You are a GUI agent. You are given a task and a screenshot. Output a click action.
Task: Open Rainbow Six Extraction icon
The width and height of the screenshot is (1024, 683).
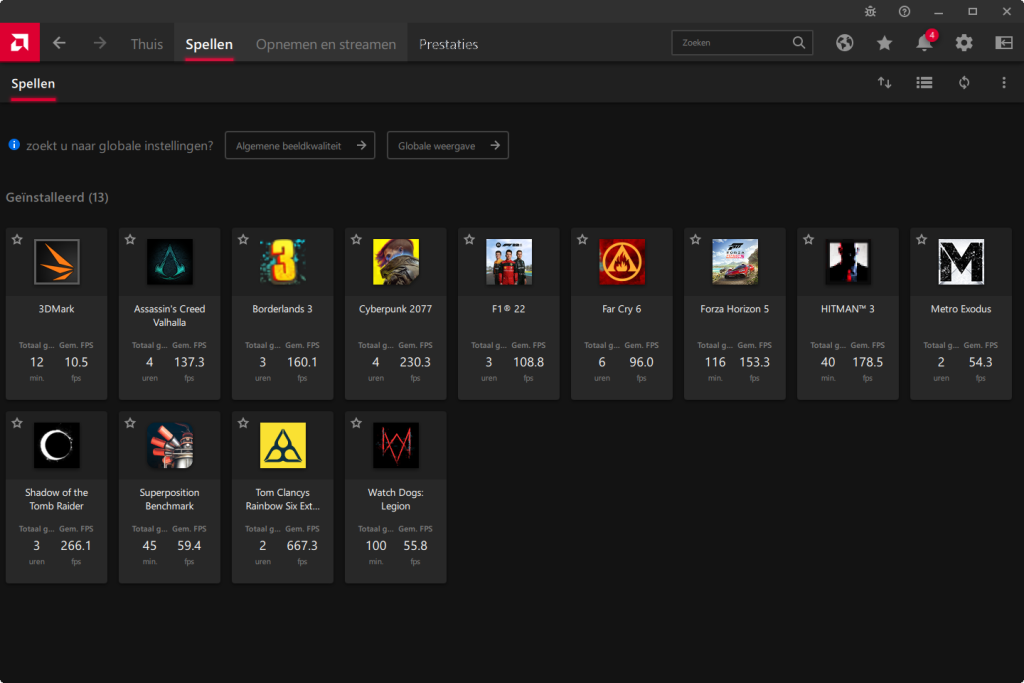click(283, 445)
